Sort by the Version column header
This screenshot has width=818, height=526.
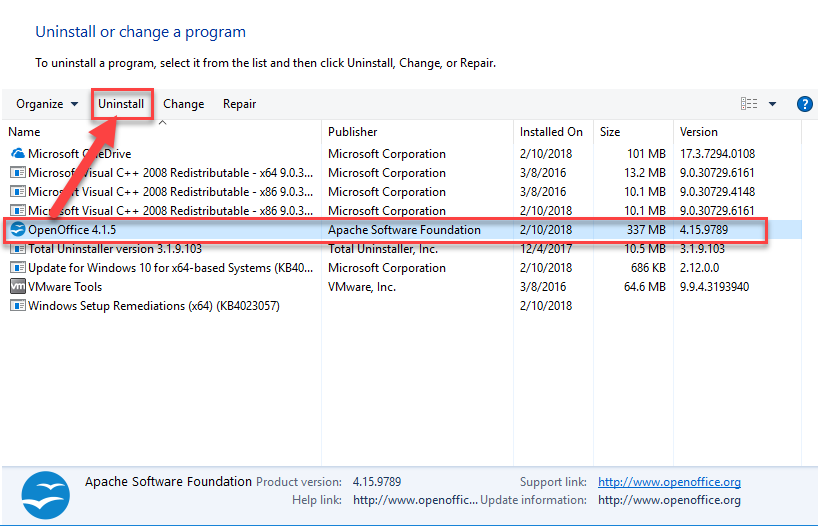tap(699, 132)
